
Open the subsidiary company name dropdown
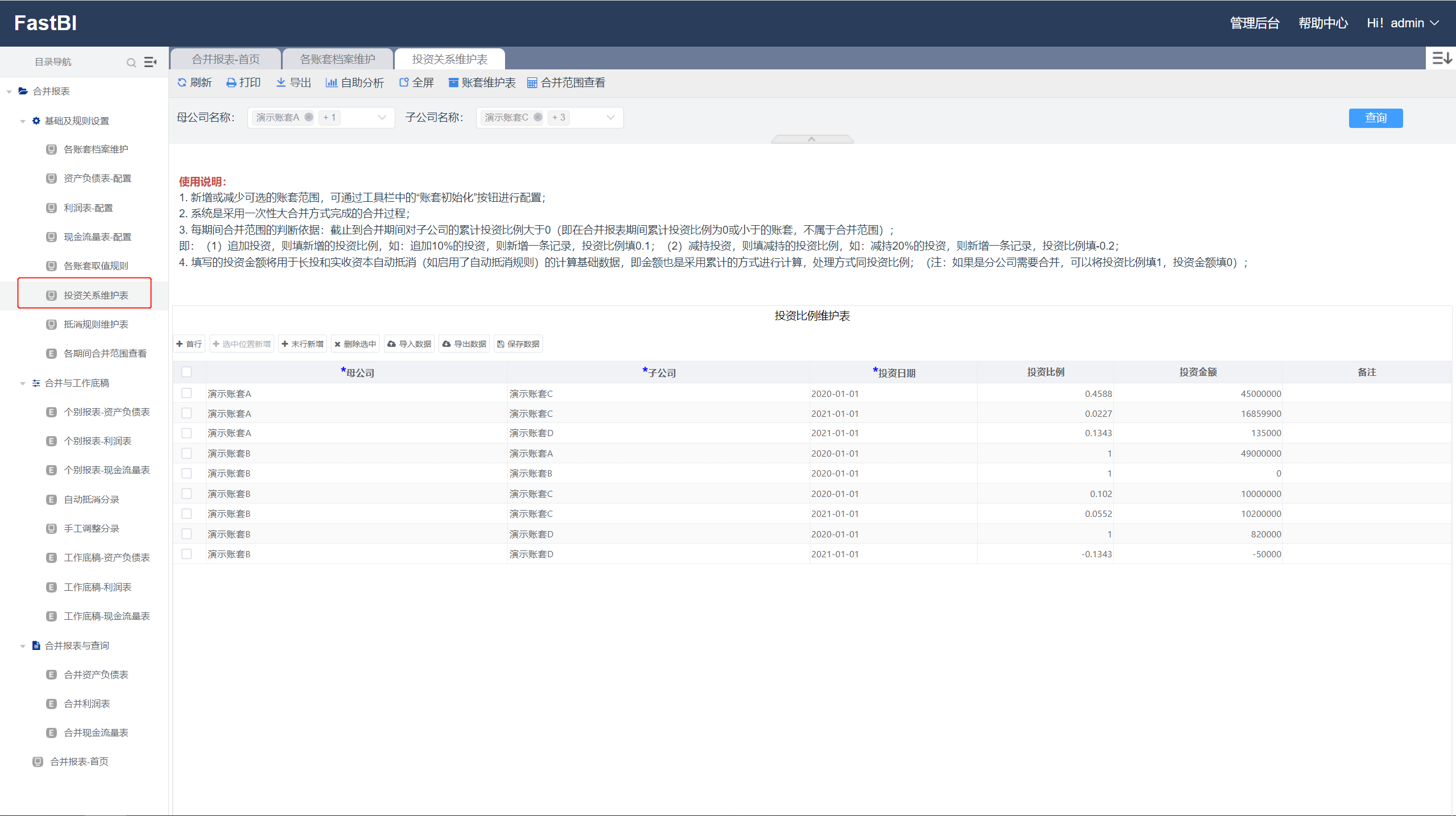[x=610, y=117]
